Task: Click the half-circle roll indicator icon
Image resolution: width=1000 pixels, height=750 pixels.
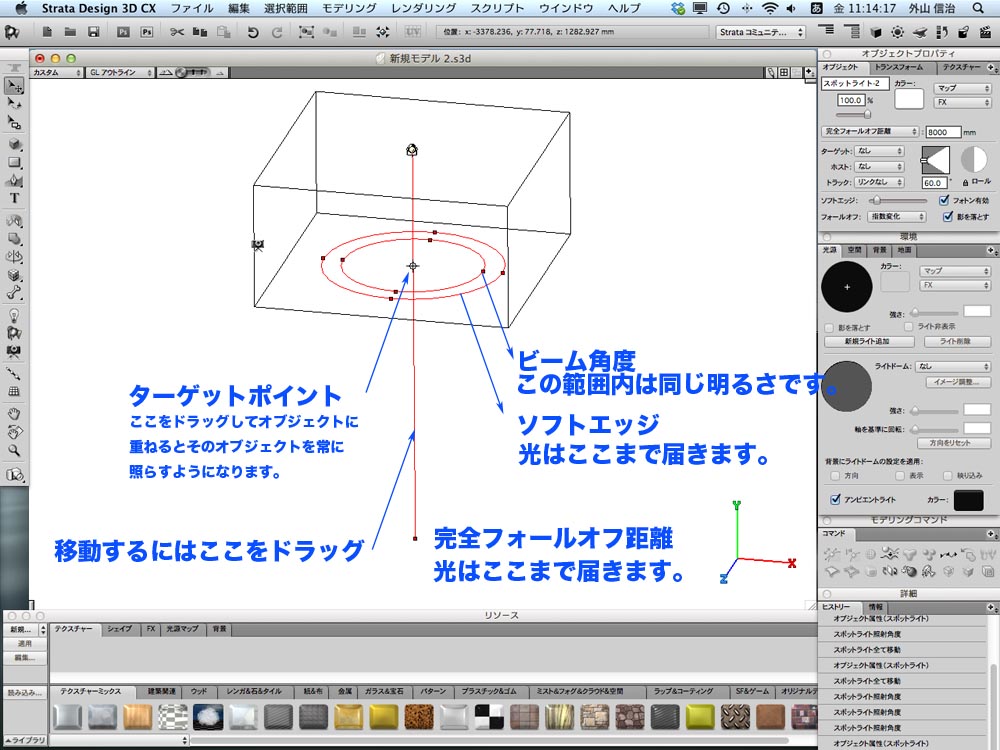Action: pyautogui.click(x=974, y=159)
